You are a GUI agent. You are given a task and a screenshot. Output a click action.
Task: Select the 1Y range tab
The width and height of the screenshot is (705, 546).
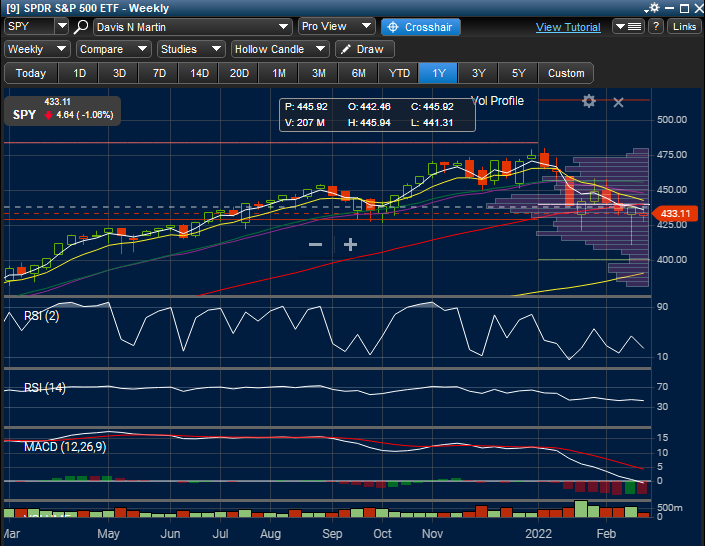click(x=438, y=73)
